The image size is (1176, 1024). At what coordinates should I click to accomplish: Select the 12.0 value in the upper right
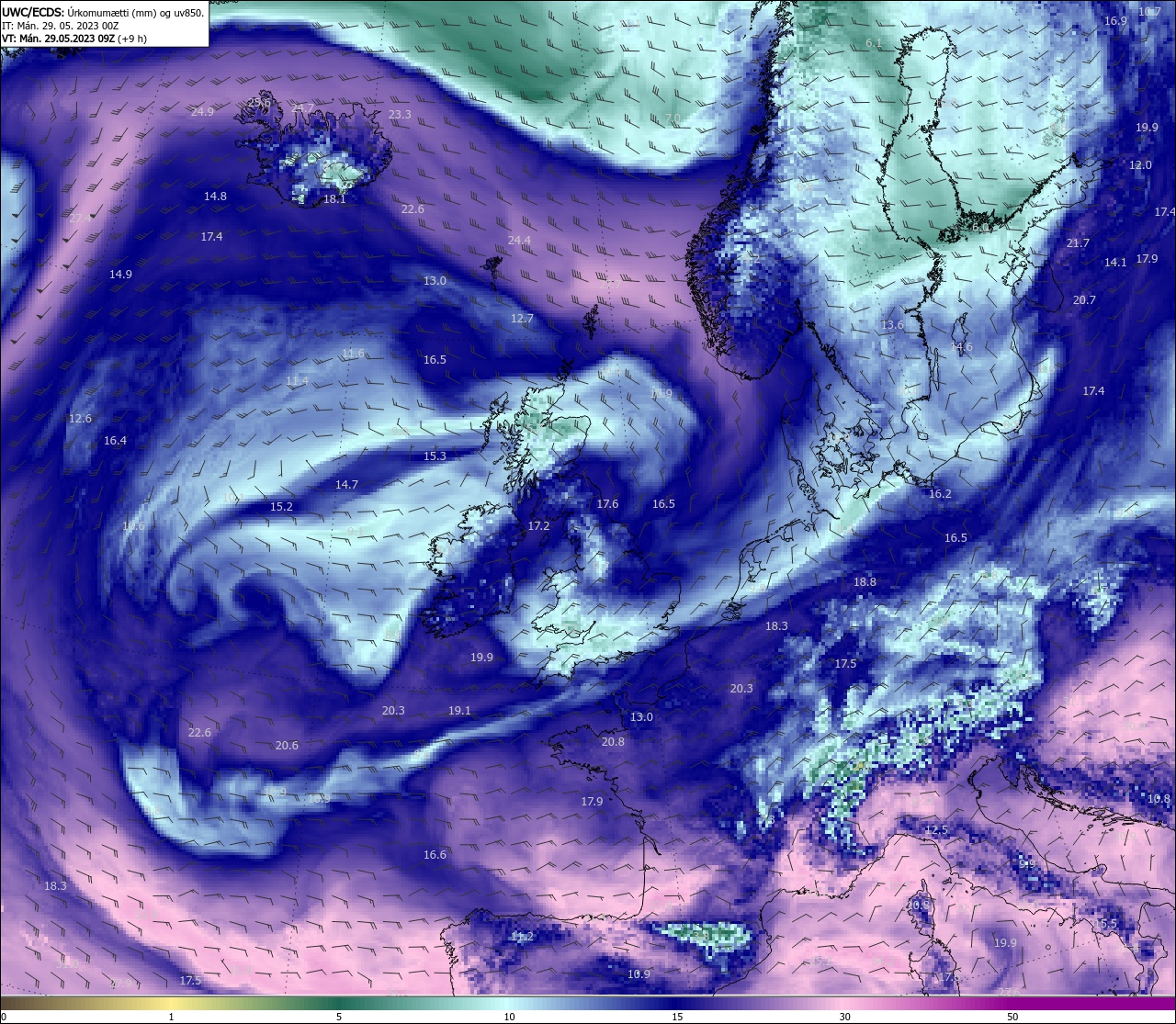pyautogui.click(x=1140, y=165)
